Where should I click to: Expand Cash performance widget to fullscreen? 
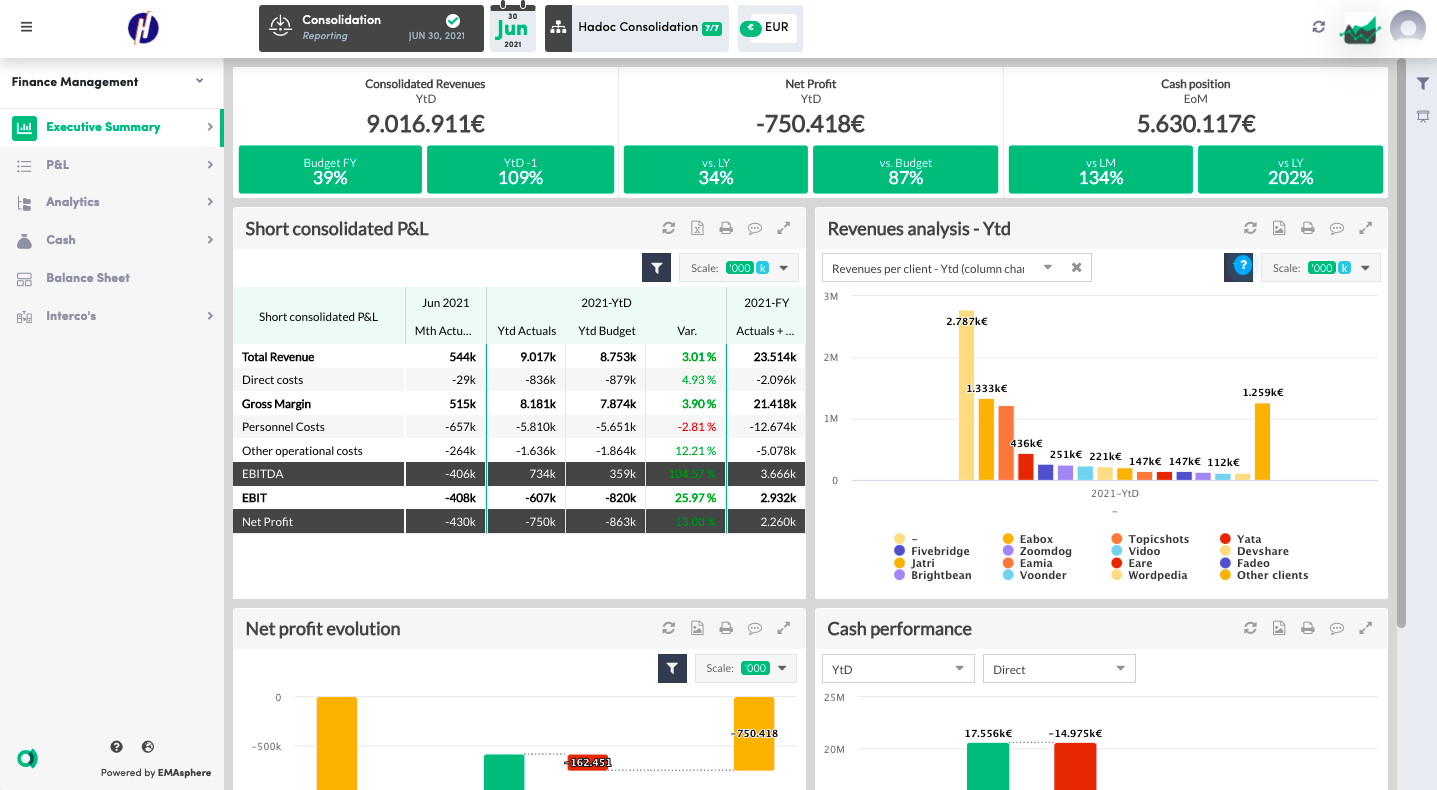click(1365, 628)
